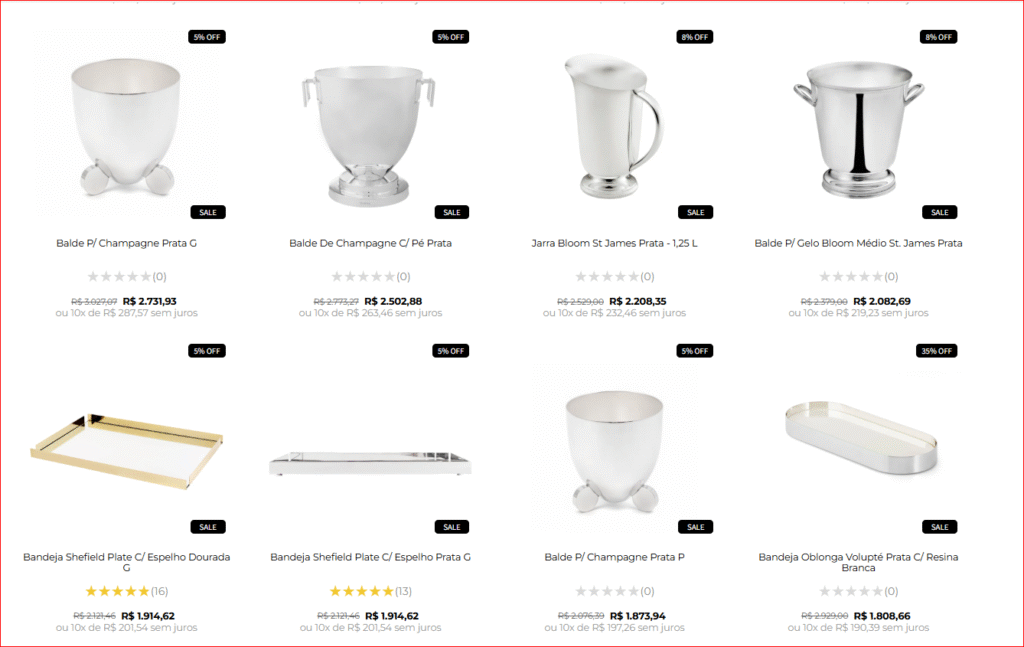
Task: Click Bandeja Oblonga Volupté Prata C/ Resina Branca
Action: pos(858,562)
